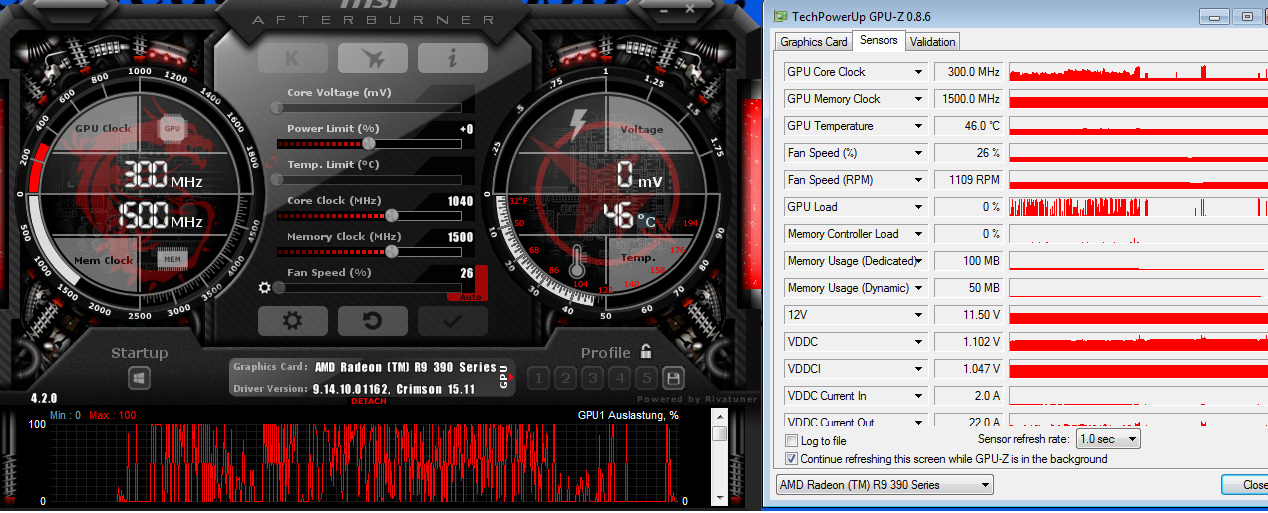Toggle the fan speed Auto button
This screenshot has height=513, width=1268.
471,297
